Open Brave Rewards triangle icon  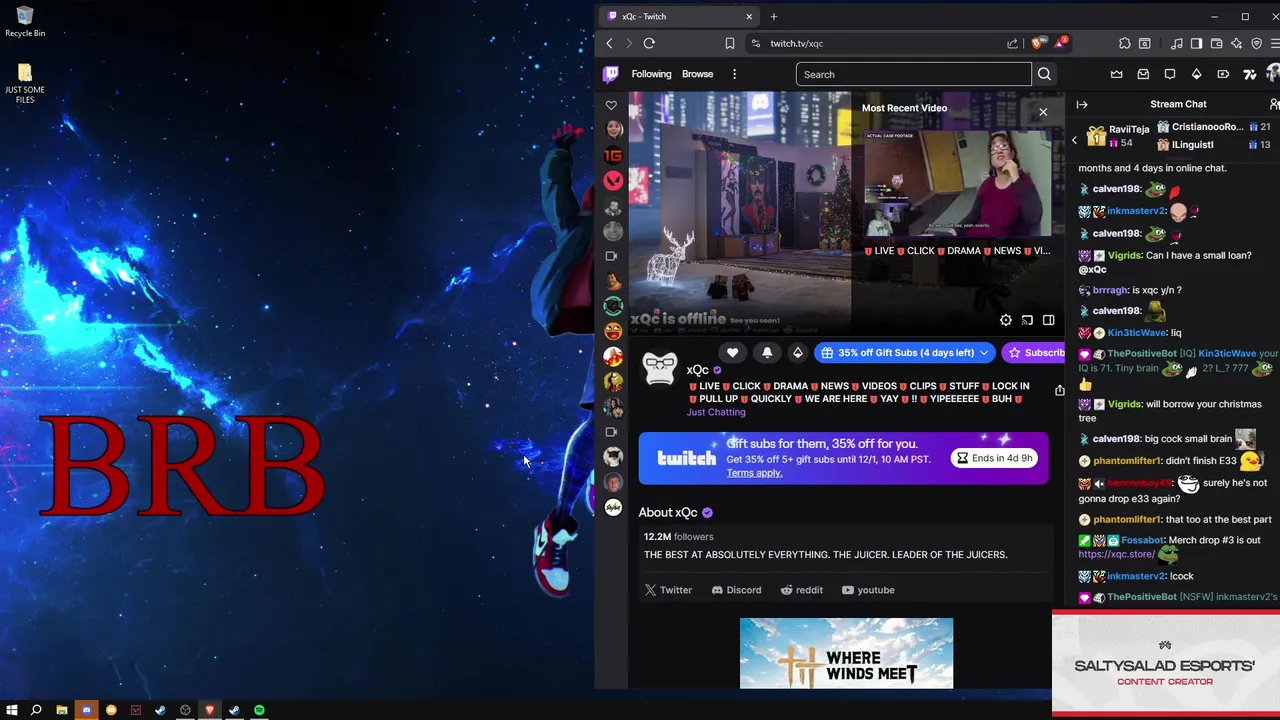tap(1059, 43)
